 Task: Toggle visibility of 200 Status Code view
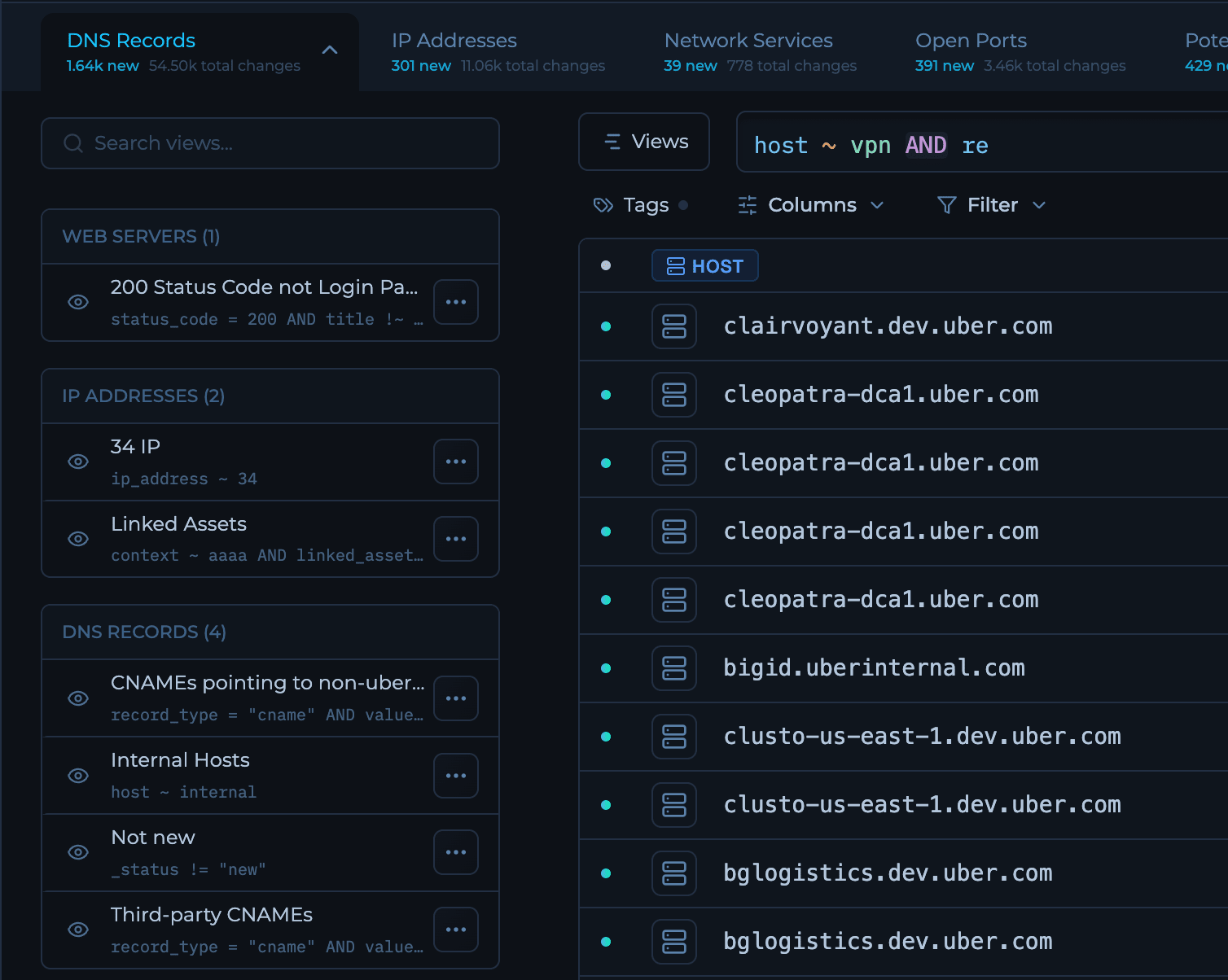pyautogui.click(x=78, y=302)
